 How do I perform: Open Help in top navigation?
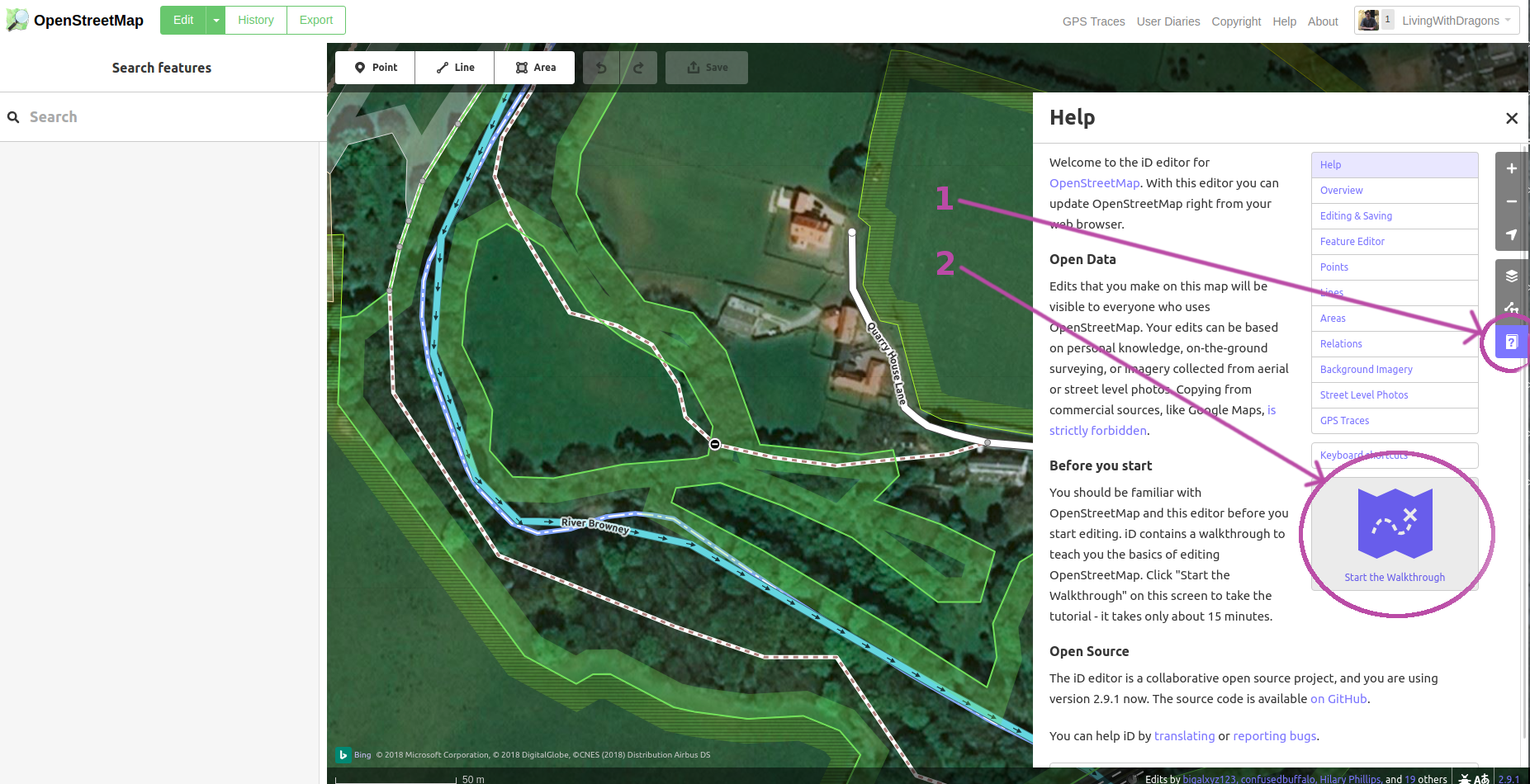click(1284, 21)
